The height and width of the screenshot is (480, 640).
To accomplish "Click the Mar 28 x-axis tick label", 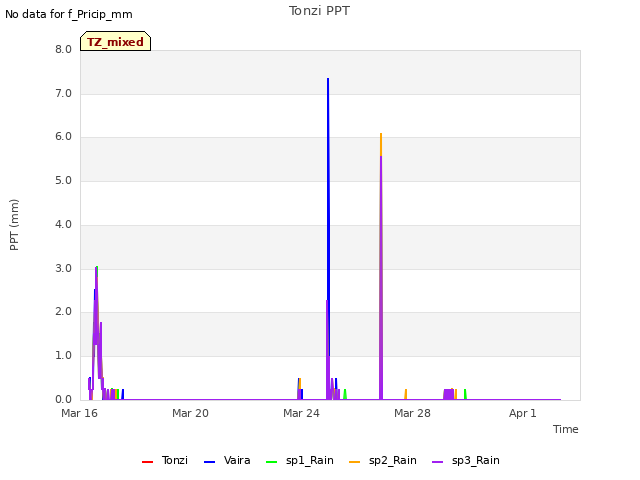I will pyautogui.click(x=412, y=413).
